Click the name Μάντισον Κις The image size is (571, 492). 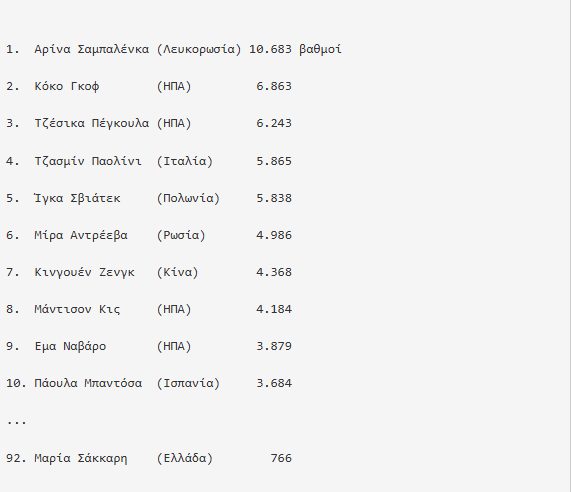tap(77, 310)
